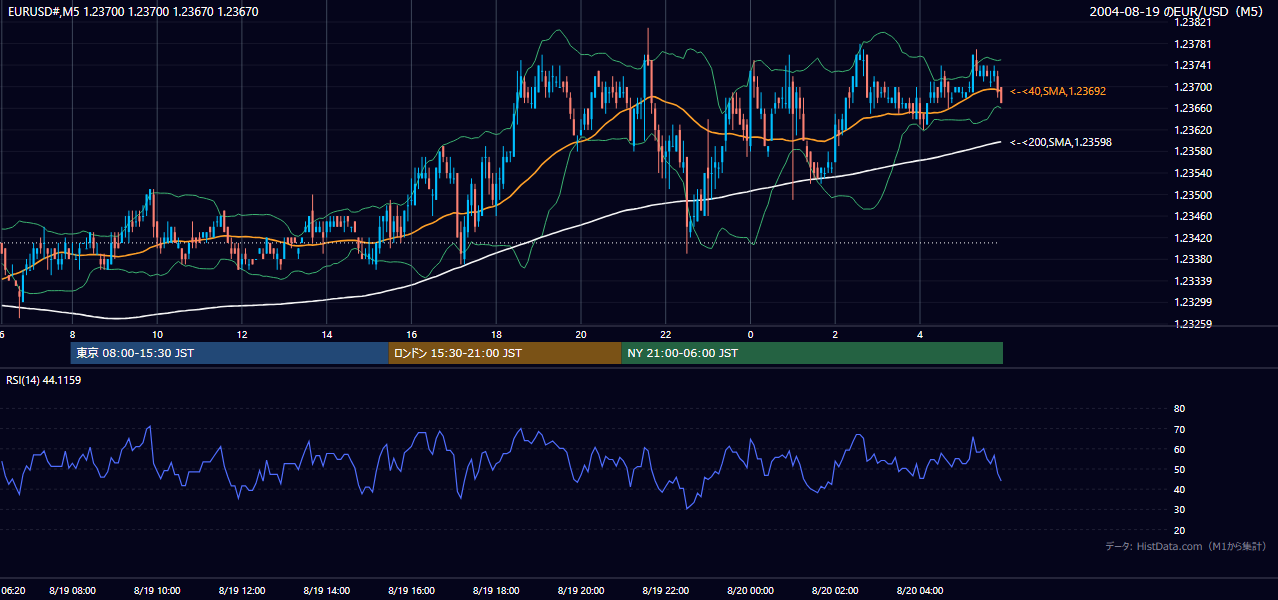Click price axis value 1.23821

tap(1192, 22)
